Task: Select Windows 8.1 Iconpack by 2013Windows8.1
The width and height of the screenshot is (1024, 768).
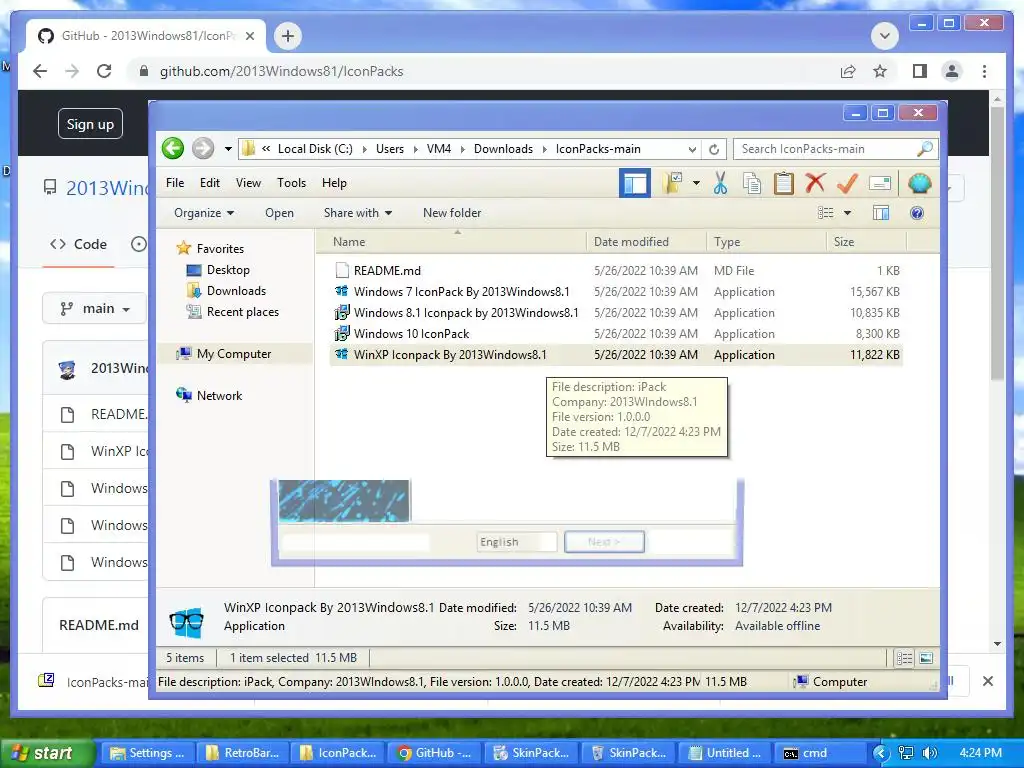Action: [x=616, y=313]
